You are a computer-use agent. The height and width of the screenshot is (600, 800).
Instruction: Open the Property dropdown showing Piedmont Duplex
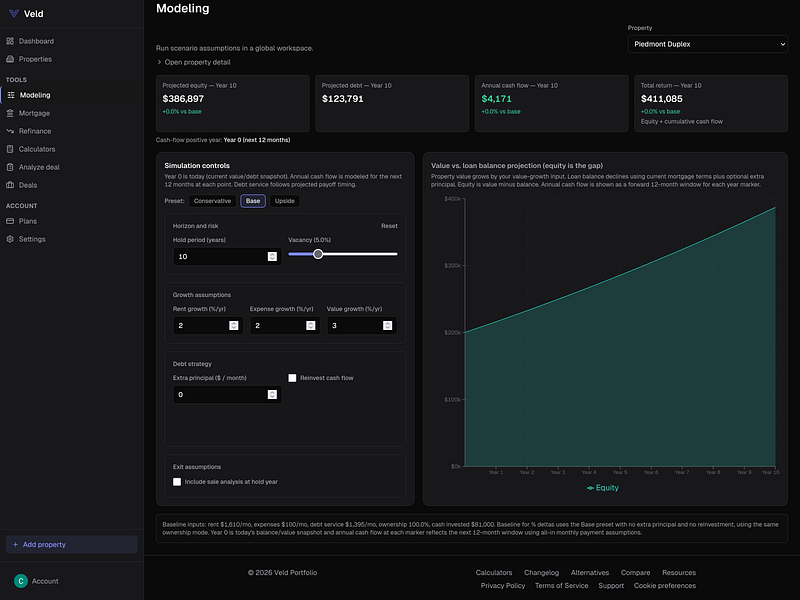(x=707, y=44)
